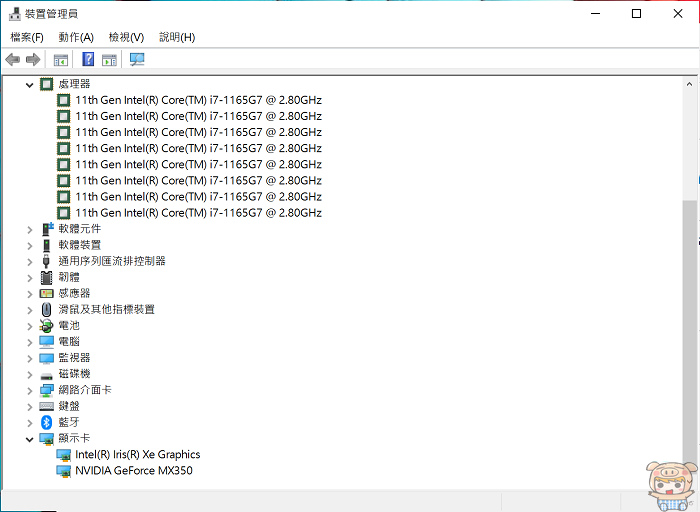The height and width of the screenshot is (512, 700).
Task: Collapse the 顯示卡 display adapters node
Action: (29, 439)
